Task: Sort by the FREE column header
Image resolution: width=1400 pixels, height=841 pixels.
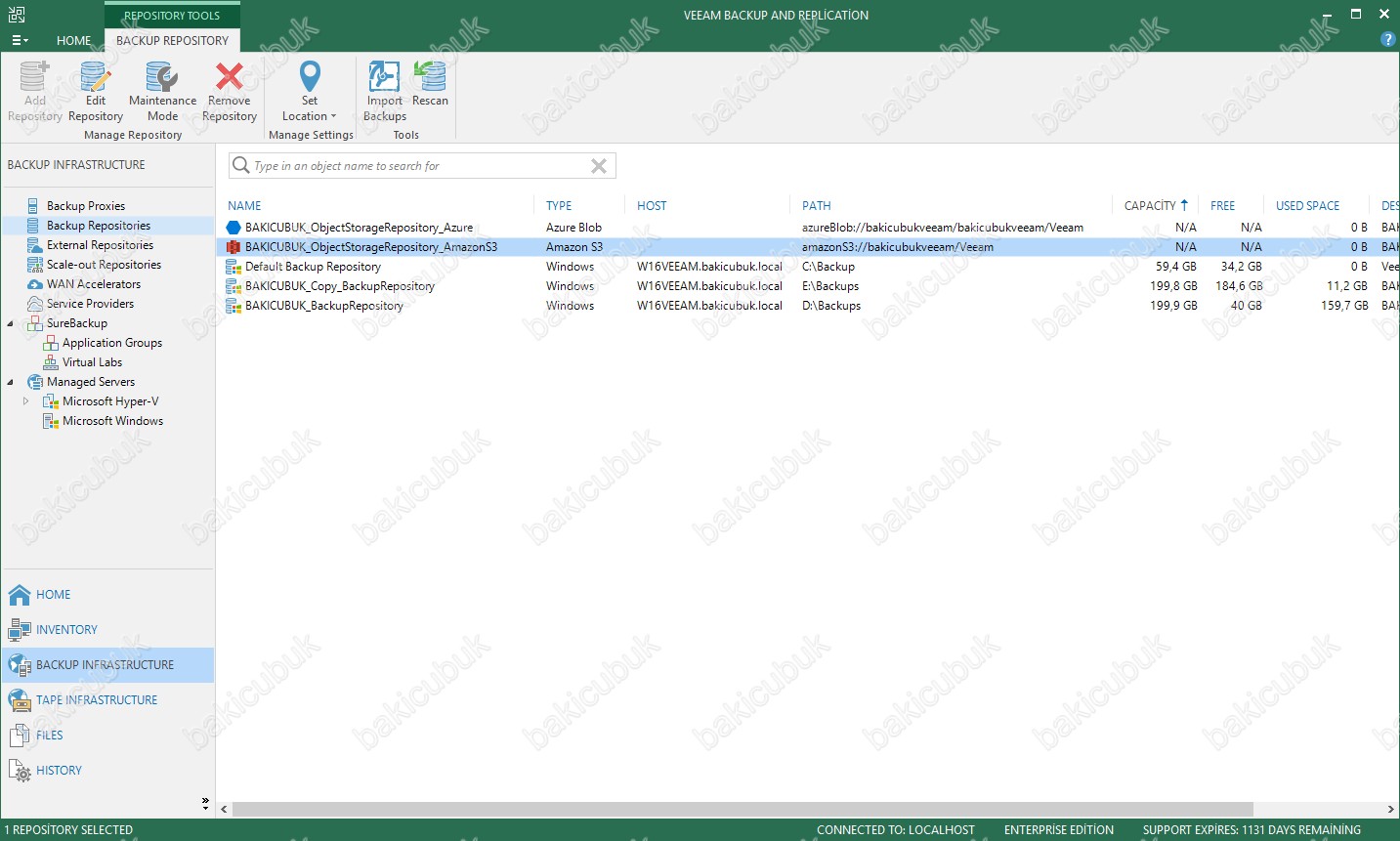Action: (x=1222, y=206)
